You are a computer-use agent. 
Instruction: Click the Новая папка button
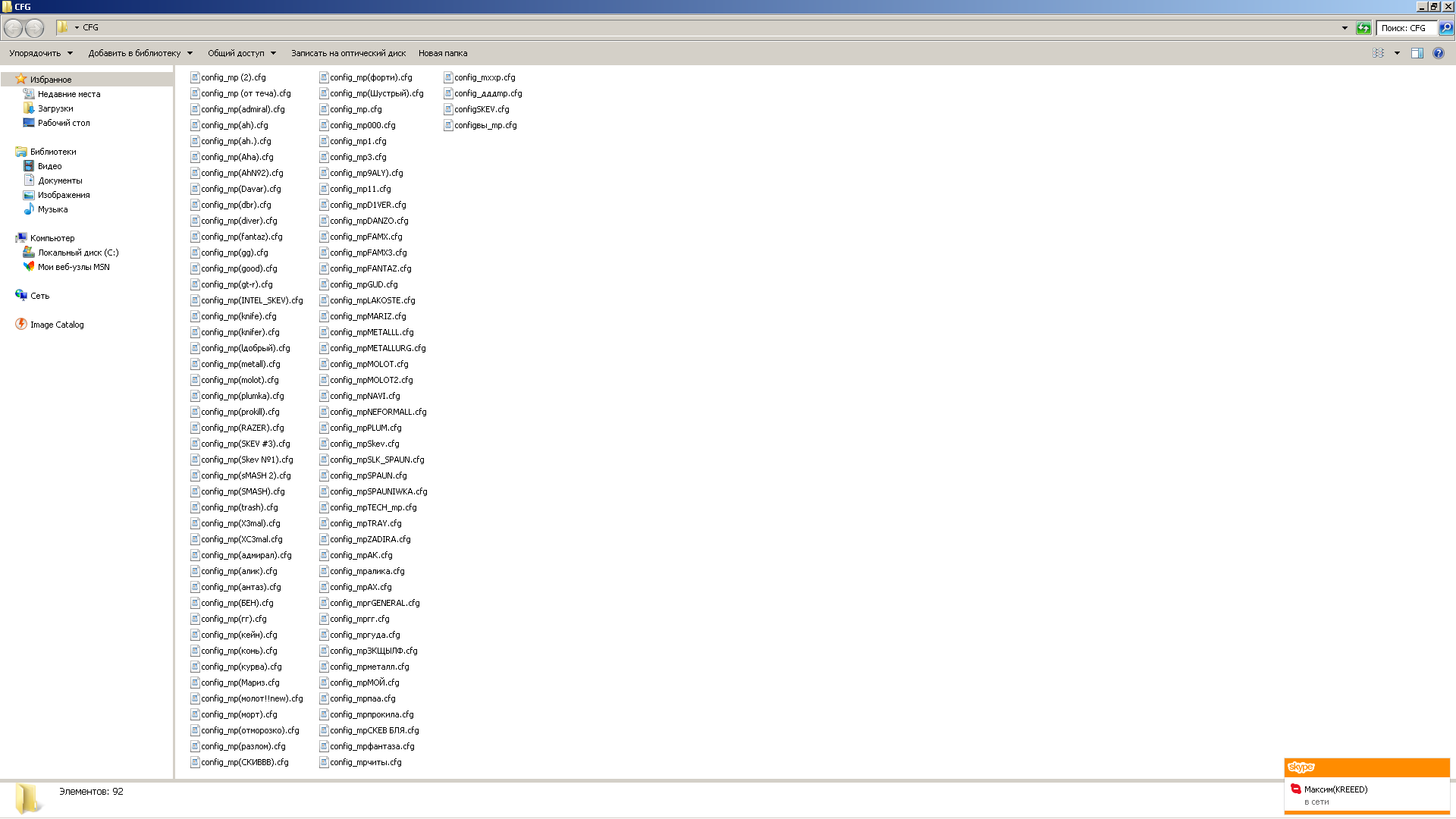pyautogui.click(x=443, y=53)
